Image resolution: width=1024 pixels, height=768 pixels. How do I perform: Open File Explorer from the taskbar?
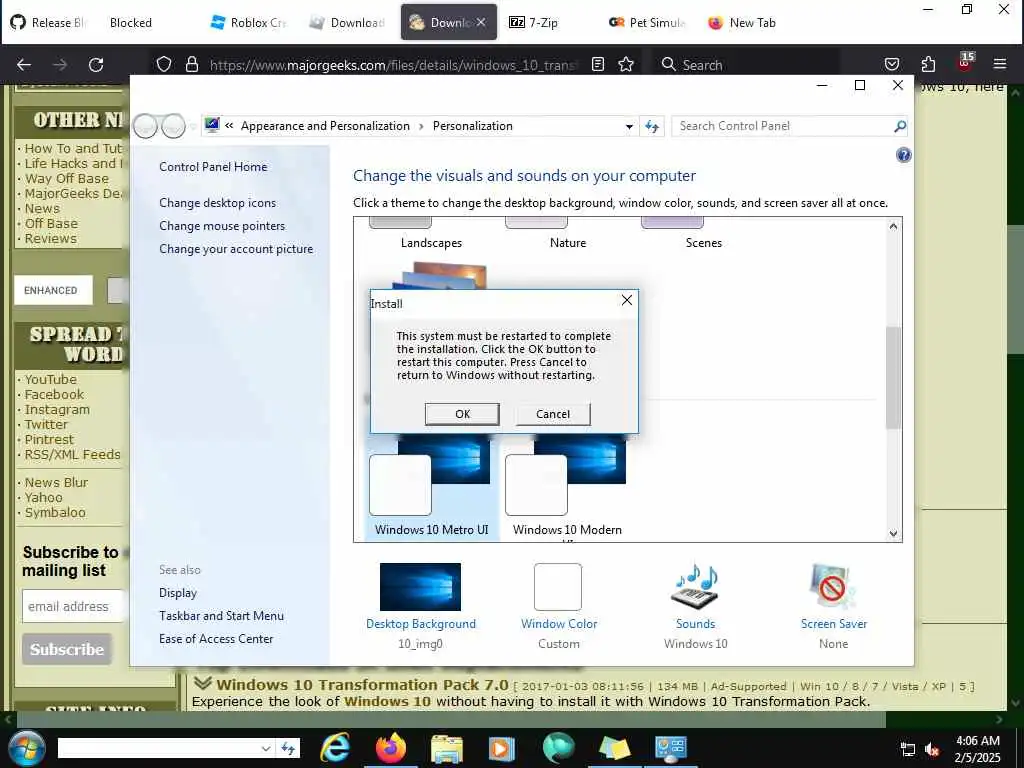point(446,749)
